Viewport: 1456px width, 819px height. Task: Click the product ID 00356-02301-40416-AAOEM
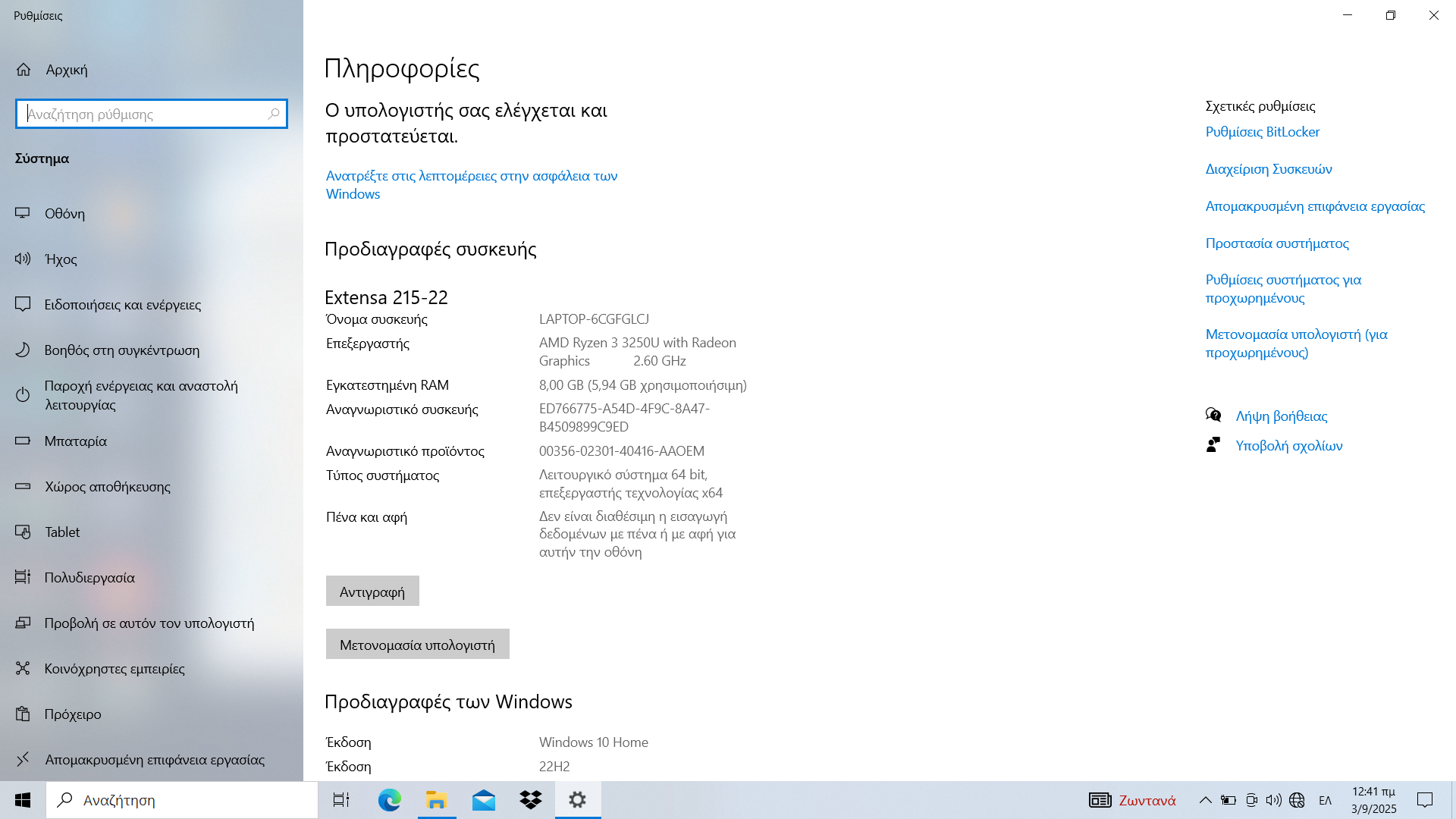pos(622,451)
